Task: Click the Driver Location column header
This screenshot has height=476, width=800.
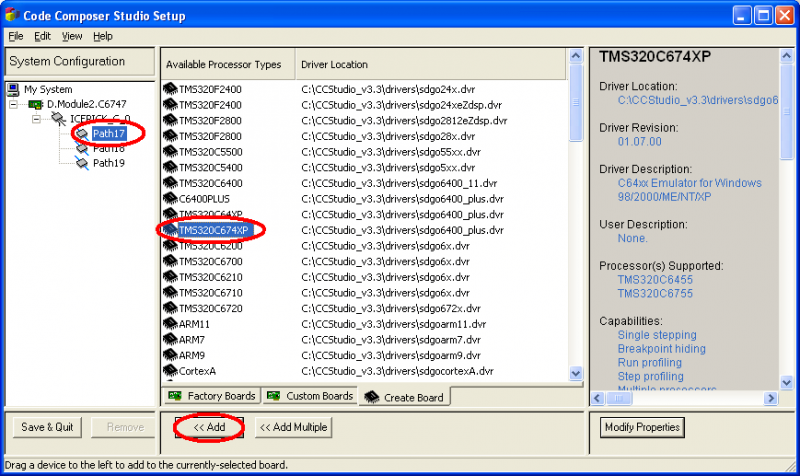Action: pos(431,64)
